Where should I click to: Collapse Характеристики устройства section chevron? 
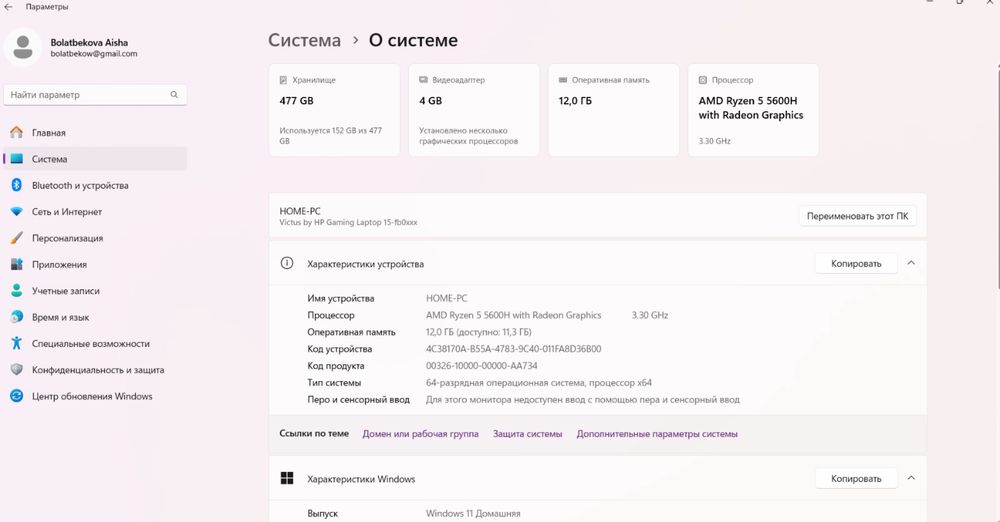(911, 263)
